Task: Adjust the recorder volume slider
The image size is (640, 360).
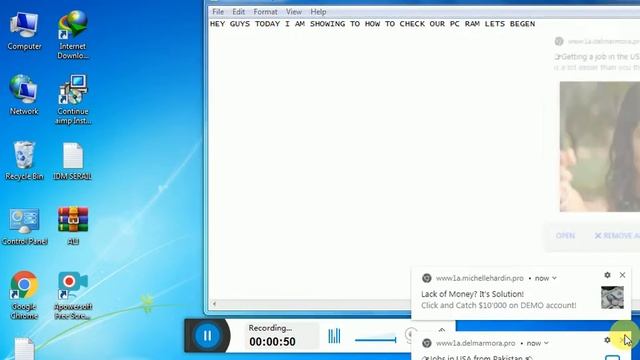Action: [x=376, y=340]
